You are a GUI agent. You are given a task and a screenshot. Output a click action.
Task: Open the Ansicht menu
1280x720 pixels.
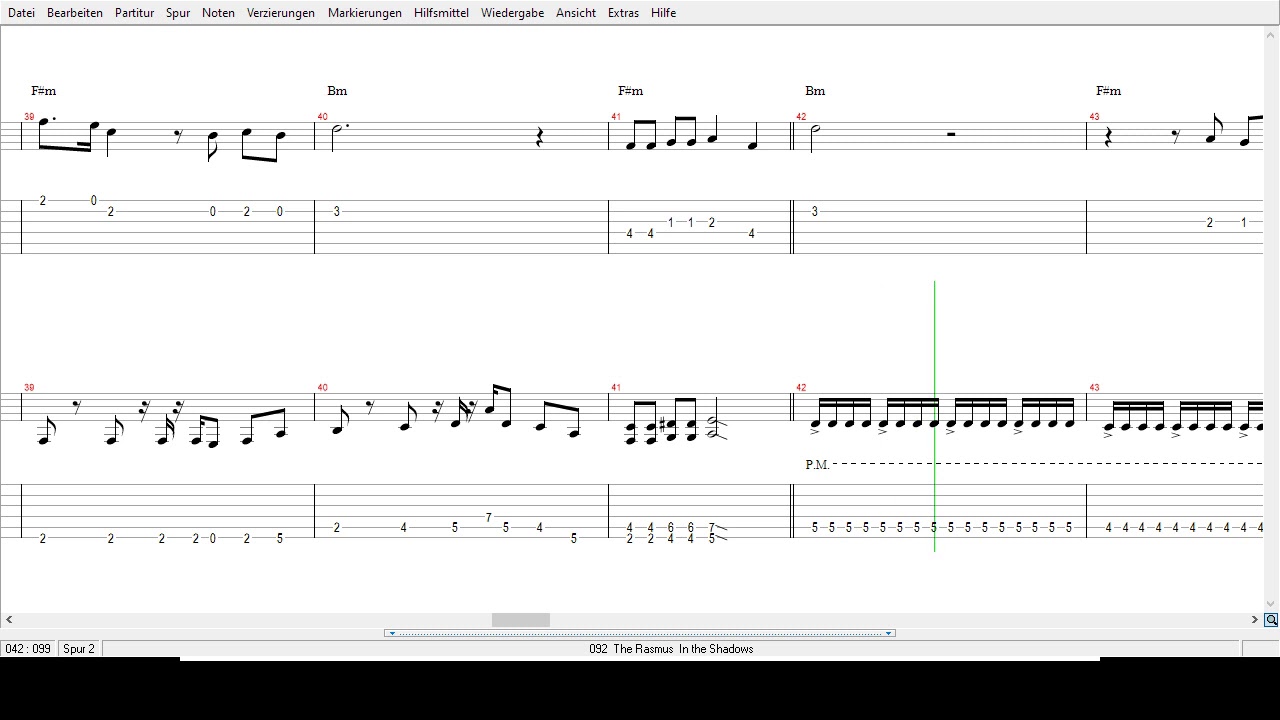tap(576, 13)
